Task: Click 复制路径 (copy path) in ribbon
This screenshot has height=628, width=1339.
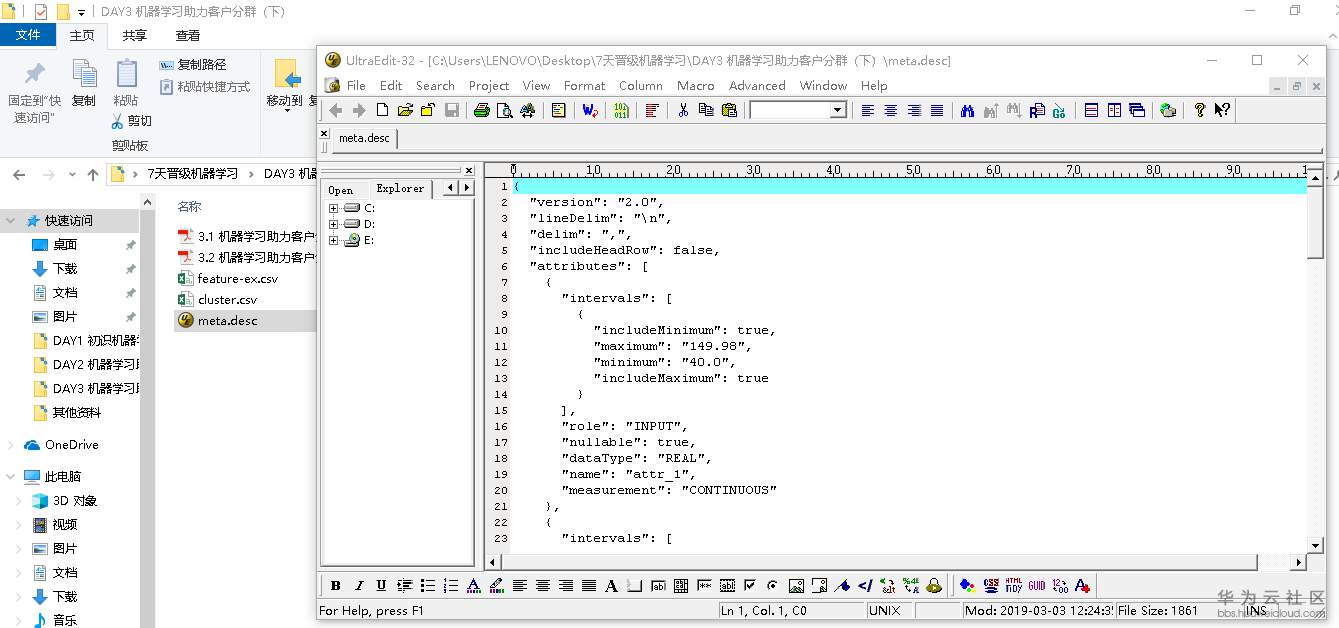Action: click(201, 64)
